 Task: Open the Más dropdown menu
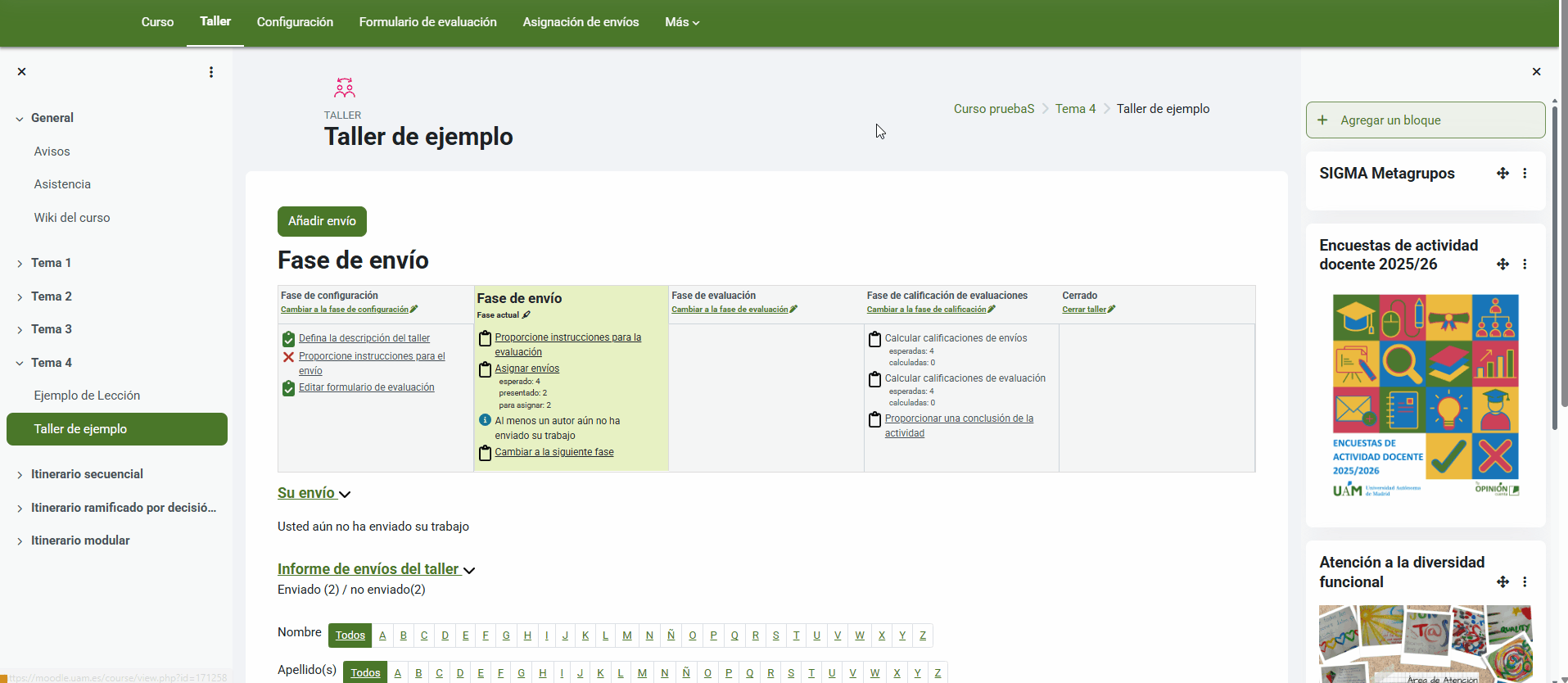(682, 22)
